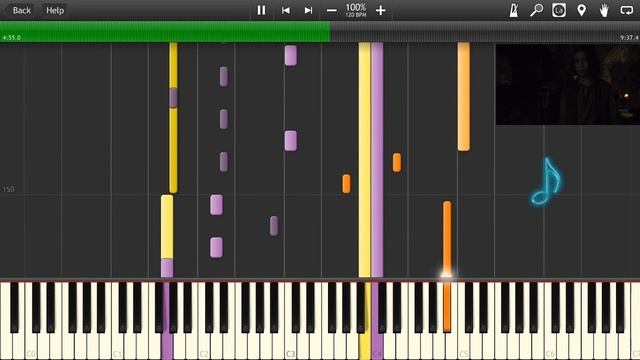
Task: Click the purple highlighted key near C1
Action: [167, 345]
